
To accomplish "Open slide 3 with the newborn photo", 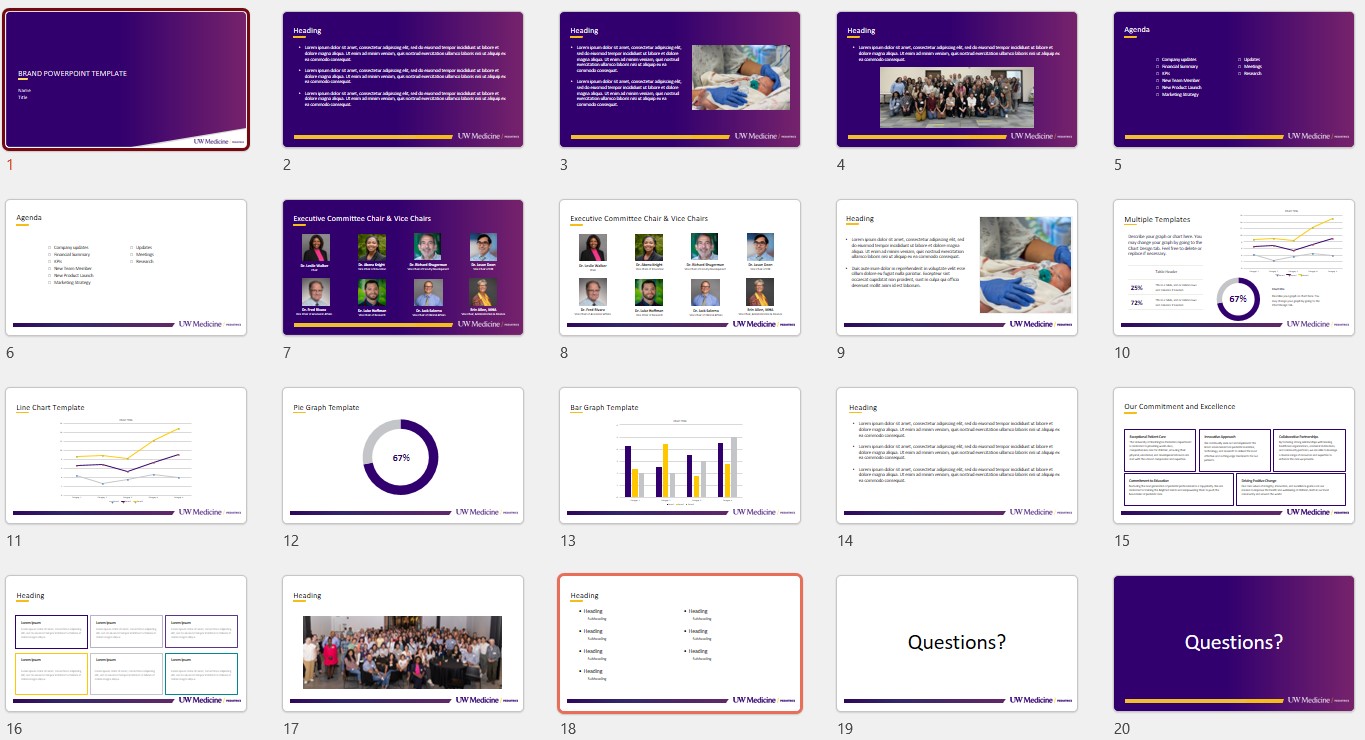I will click(680, 78).
